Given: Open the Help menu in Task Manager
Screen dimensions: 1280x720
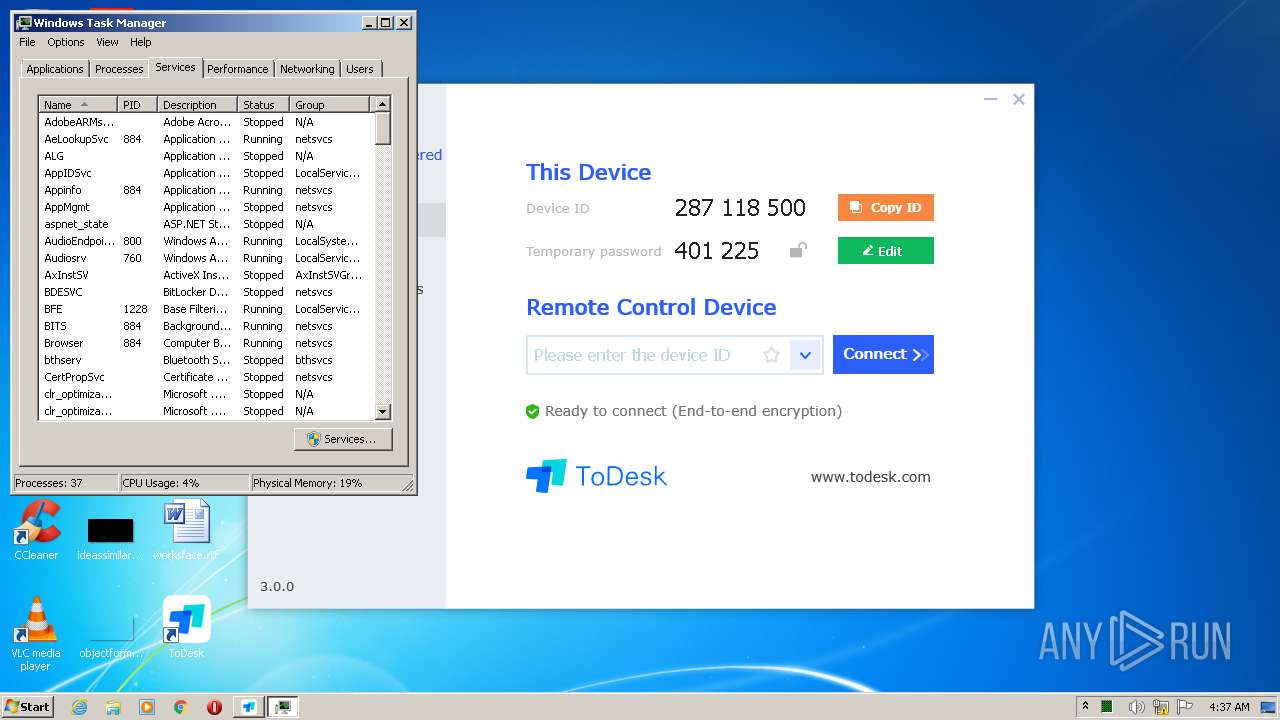Looking at the screenshot, I should point(141,42).
